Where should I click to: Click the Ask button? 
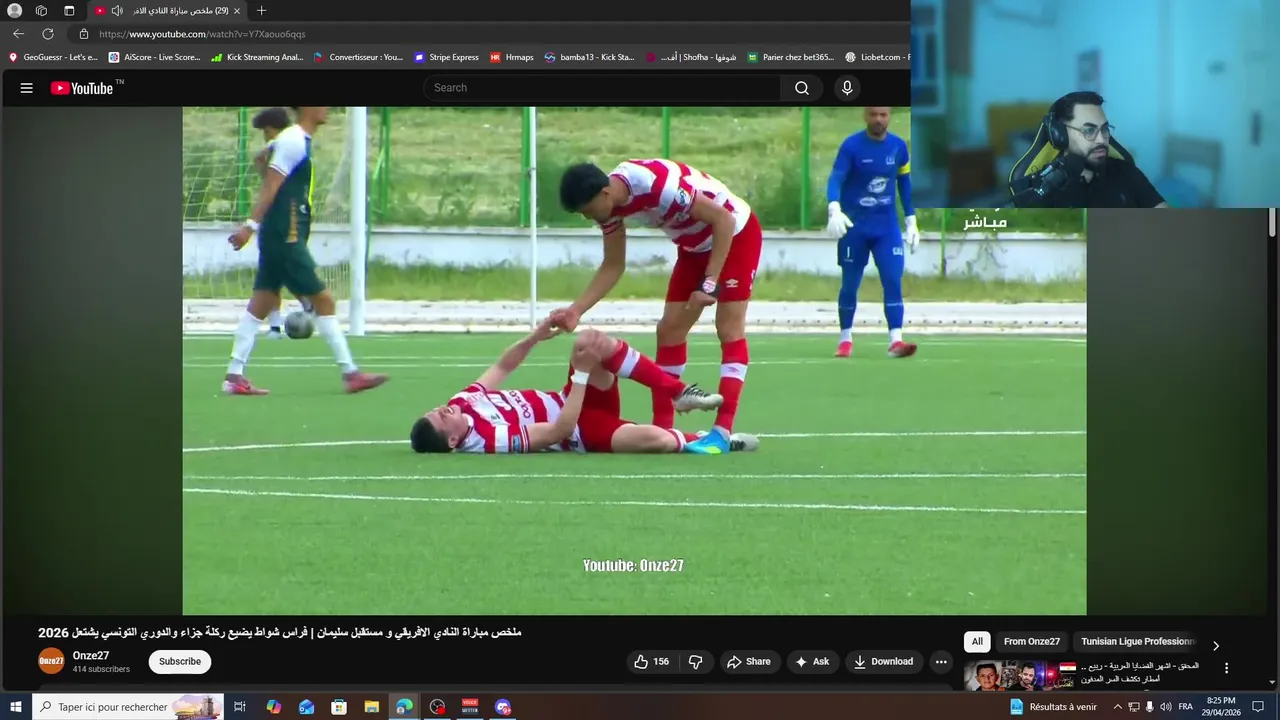(x=811, y=662)
